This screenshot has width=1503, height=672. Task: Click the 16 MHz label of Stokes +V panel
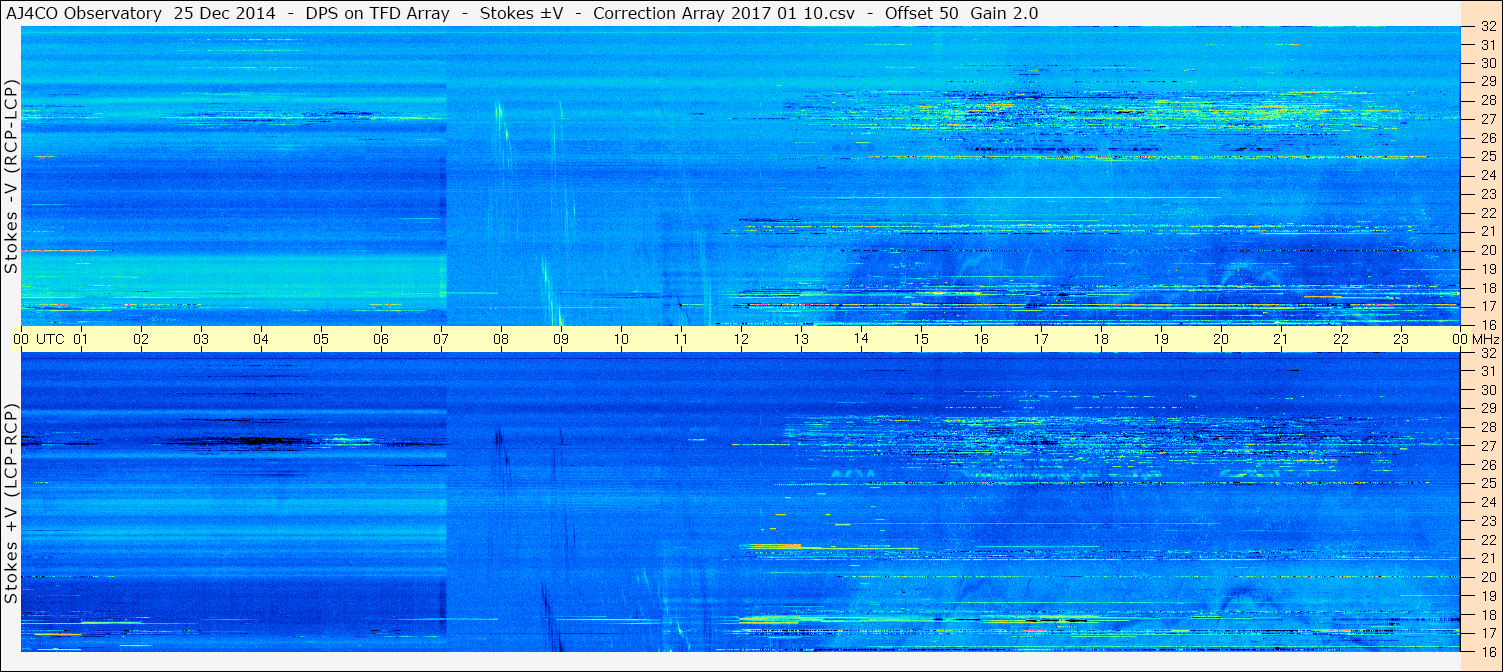click(1487, 652)
